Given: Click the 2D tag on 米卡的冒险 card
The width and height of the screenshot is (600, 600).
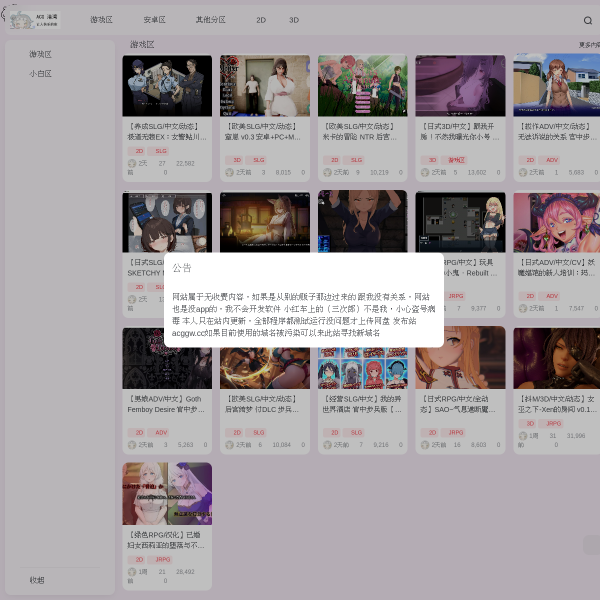Looking at the screenshot, I should pyautogui.click(x=332, y=160).
